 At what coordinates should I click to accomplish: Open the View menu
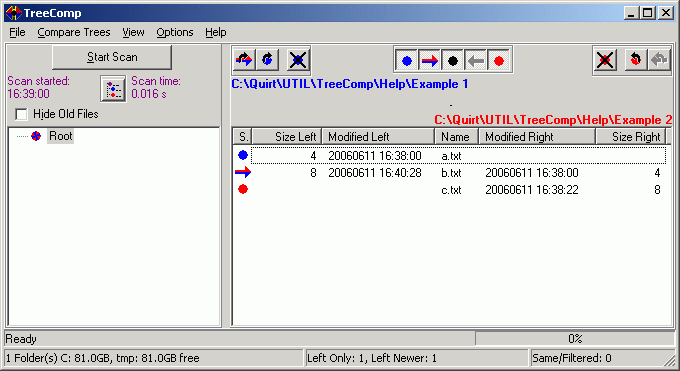pyautogui.click(x=133, y=33)
